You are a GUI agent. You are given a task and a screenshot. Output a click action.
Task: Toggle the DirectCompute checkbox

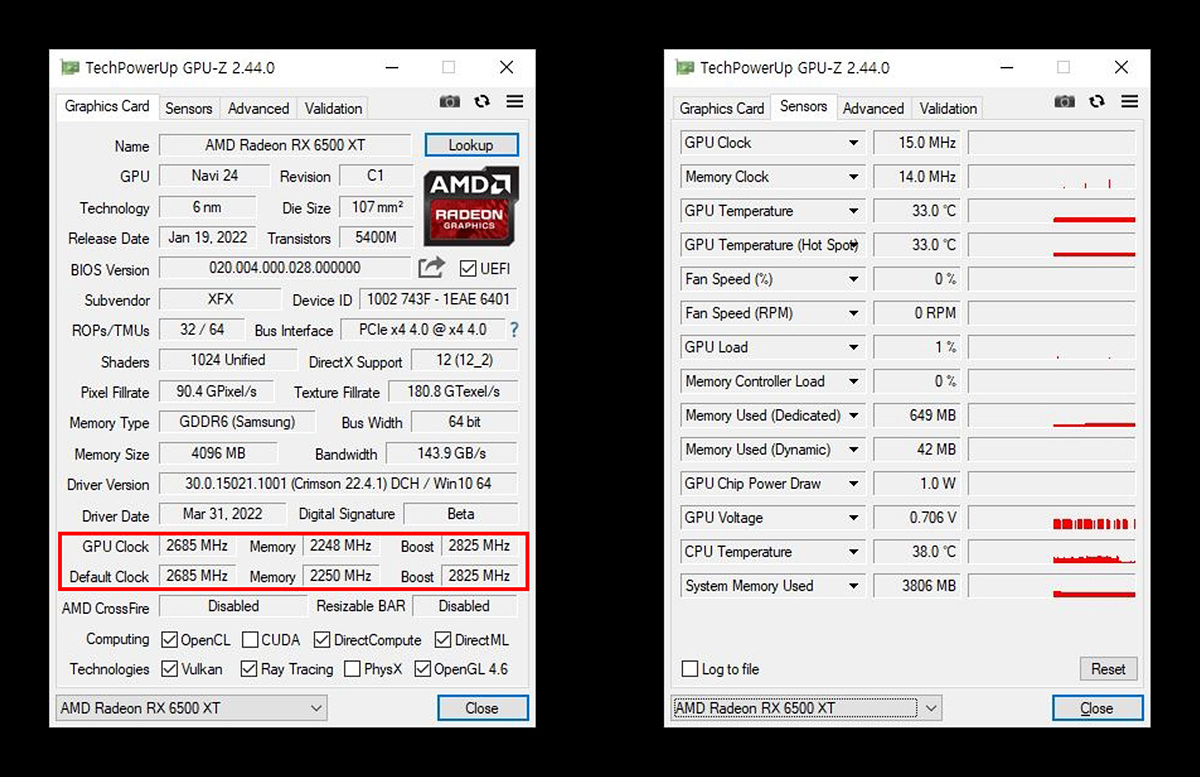pos(322,640)
